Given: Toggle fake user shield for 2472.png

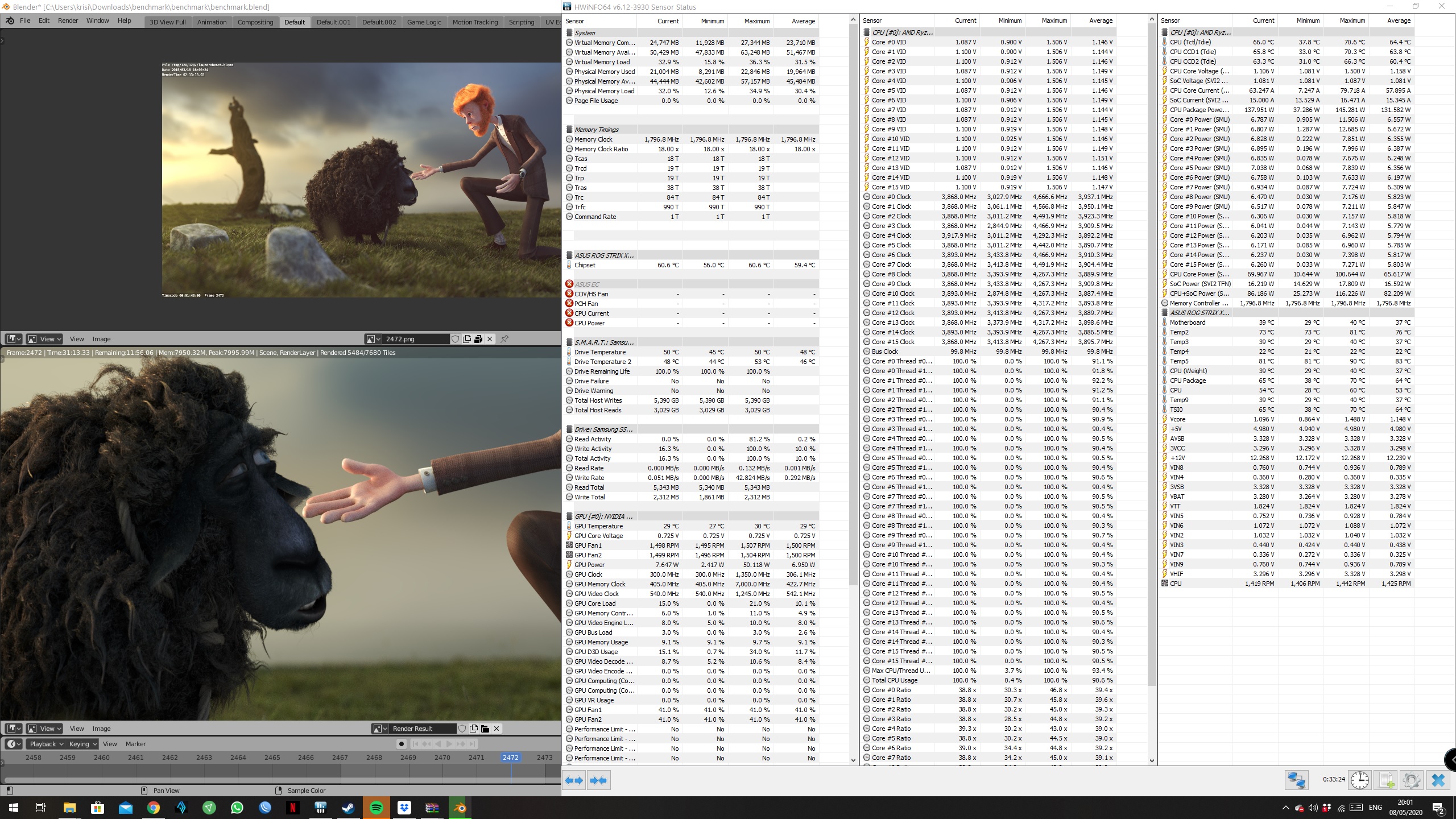Looking at the screenshot, I should tap(455, 339).
